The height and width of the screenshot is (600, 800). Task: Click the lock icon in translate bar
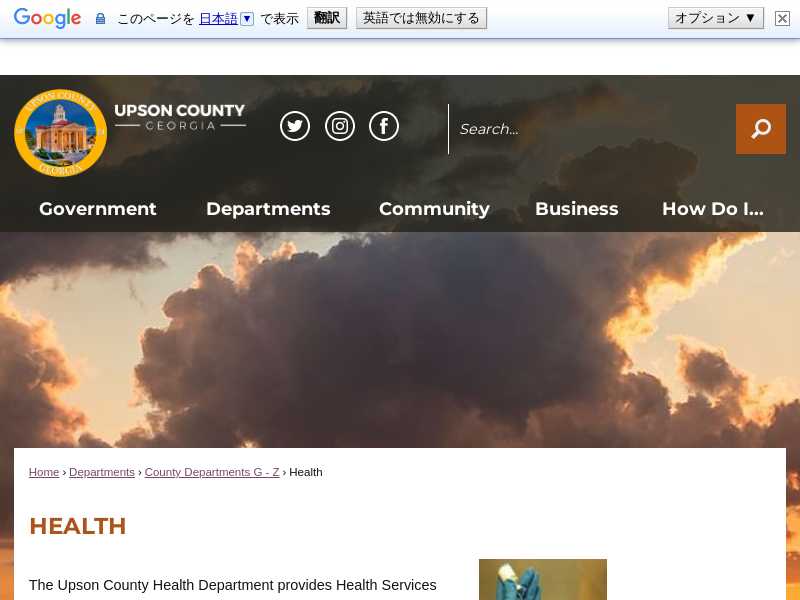[x=100, y=18]
